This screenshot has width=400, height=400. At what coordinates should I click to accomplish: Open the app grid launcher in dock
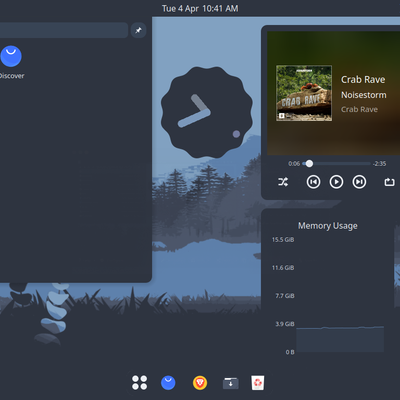[139, 383]
